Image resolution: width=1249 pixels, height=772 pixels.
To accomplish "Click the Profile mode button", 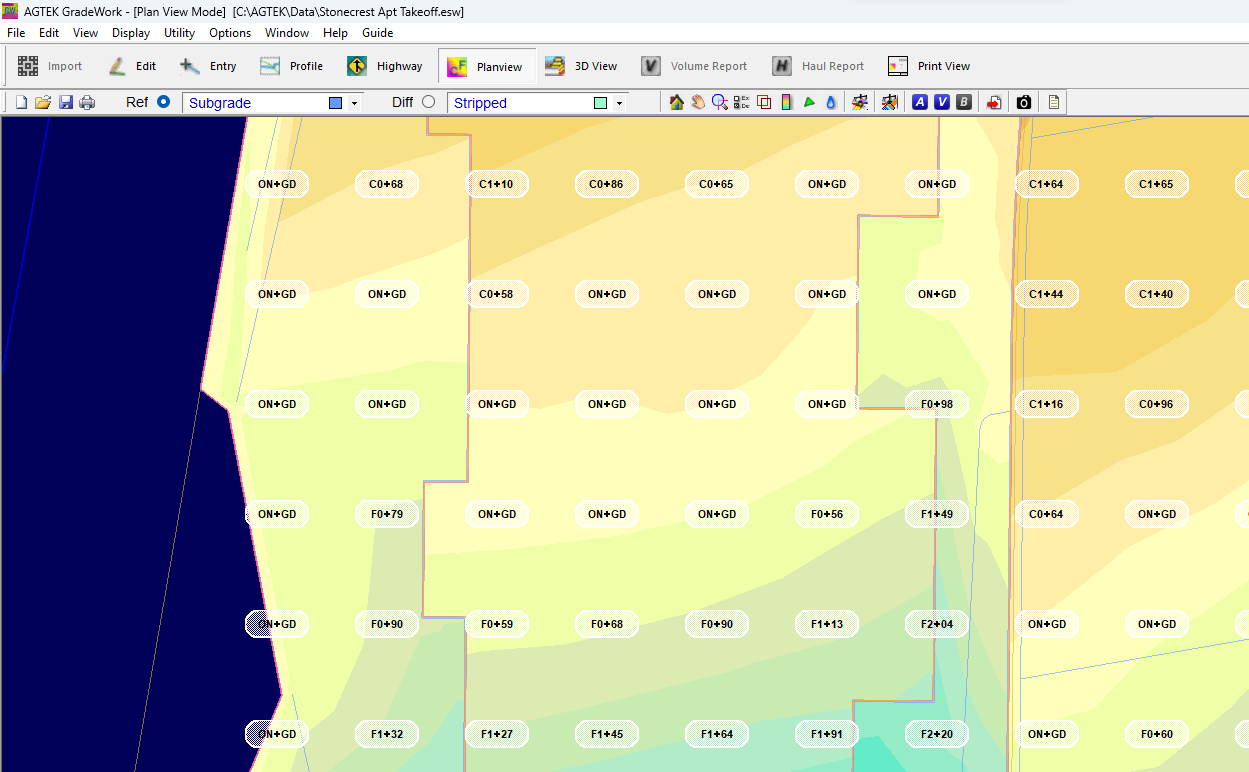I will 291,66.
